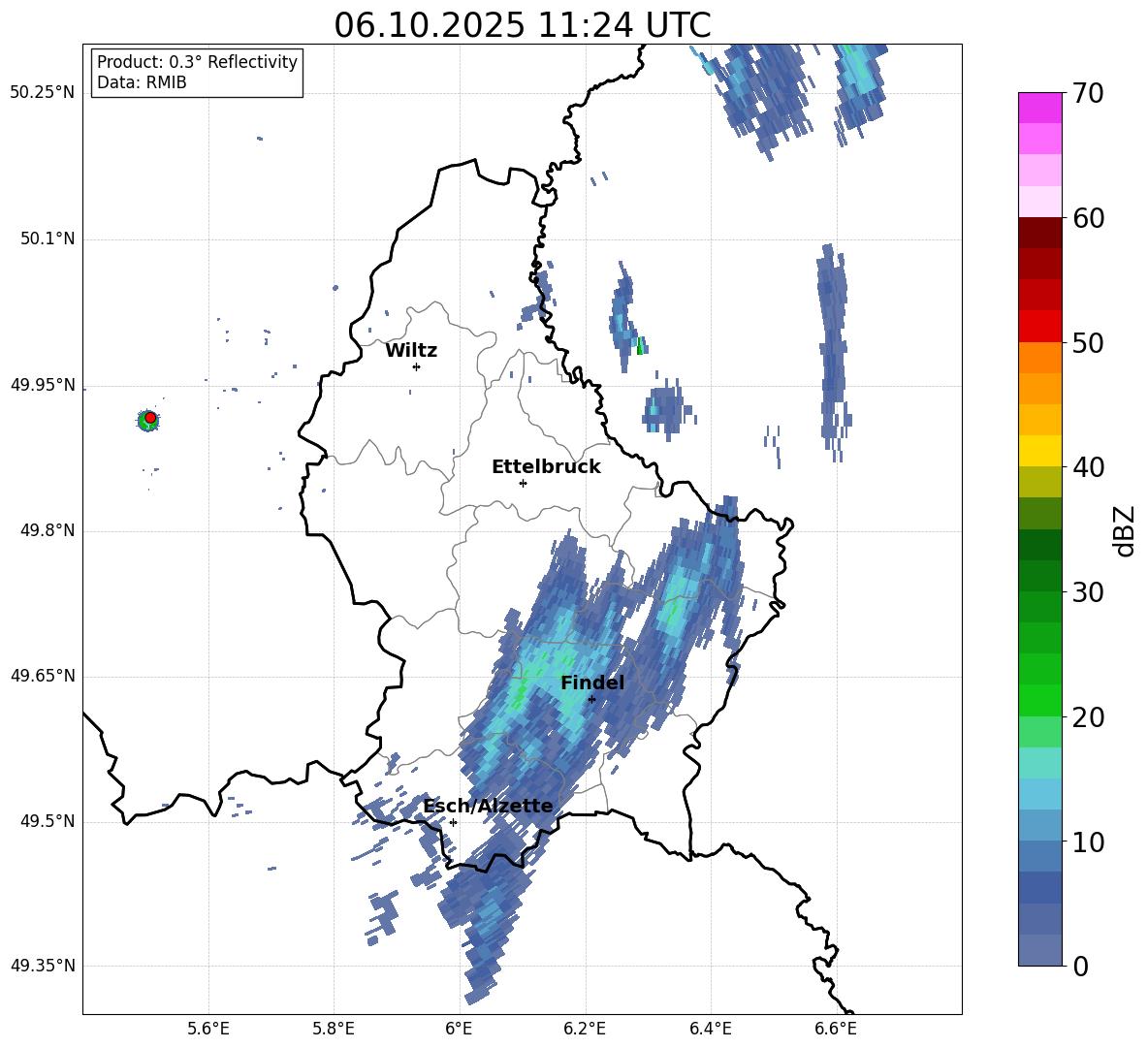1148x1048 pixels.
Task: Click the red radar station marker
Action: click(150, 417)
